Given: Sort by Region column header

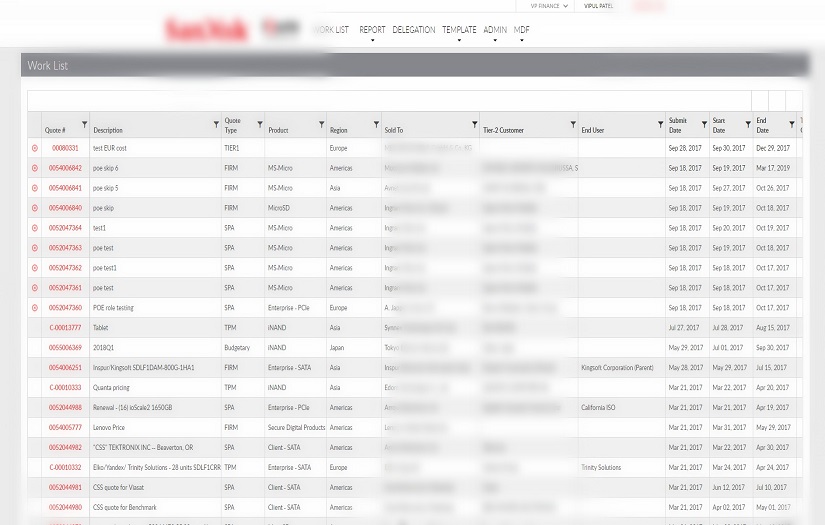Looking at the screenshot, I should click(338, 130).
